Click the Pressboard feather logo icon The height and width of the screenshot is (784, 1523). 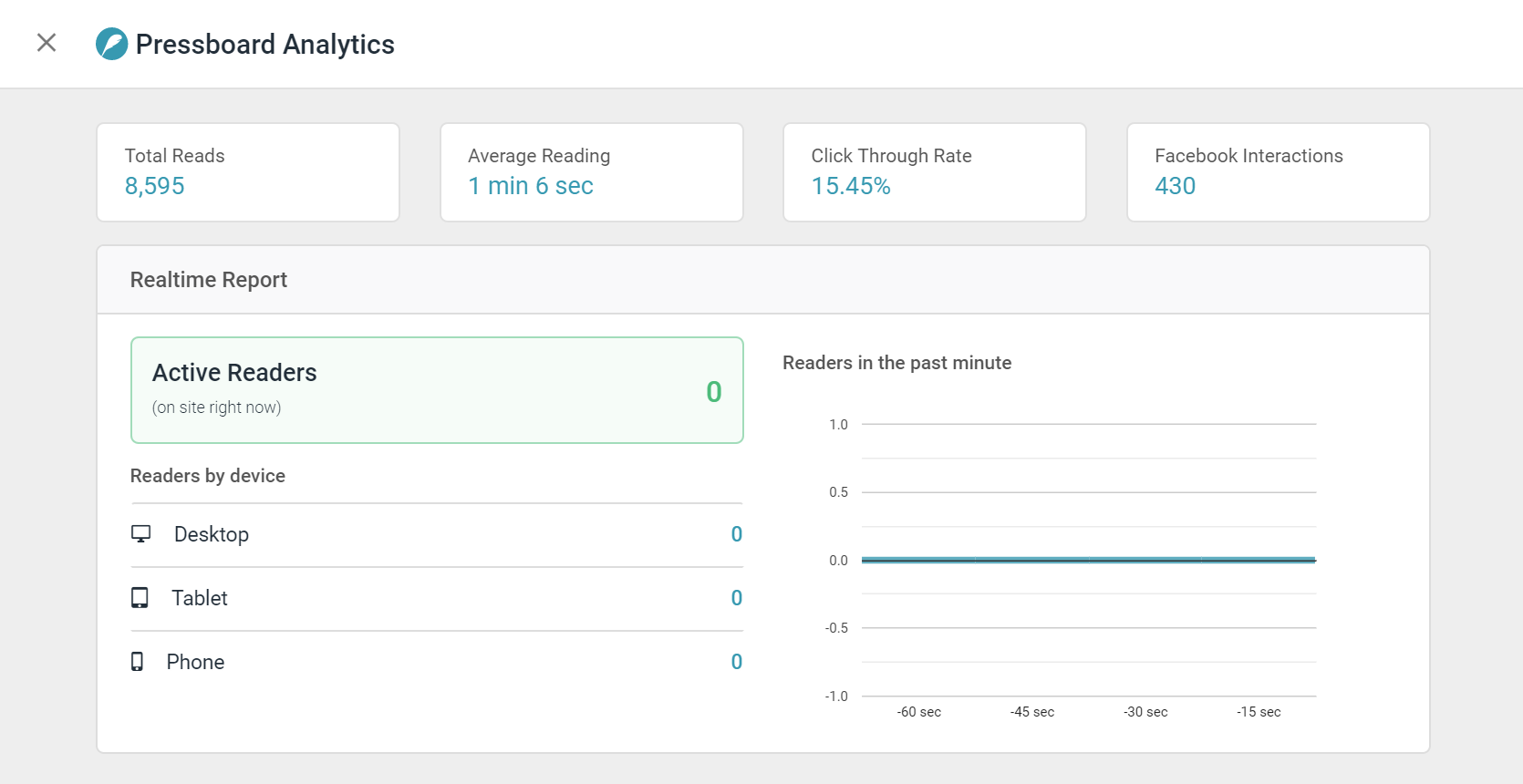(x=112, y=44)
